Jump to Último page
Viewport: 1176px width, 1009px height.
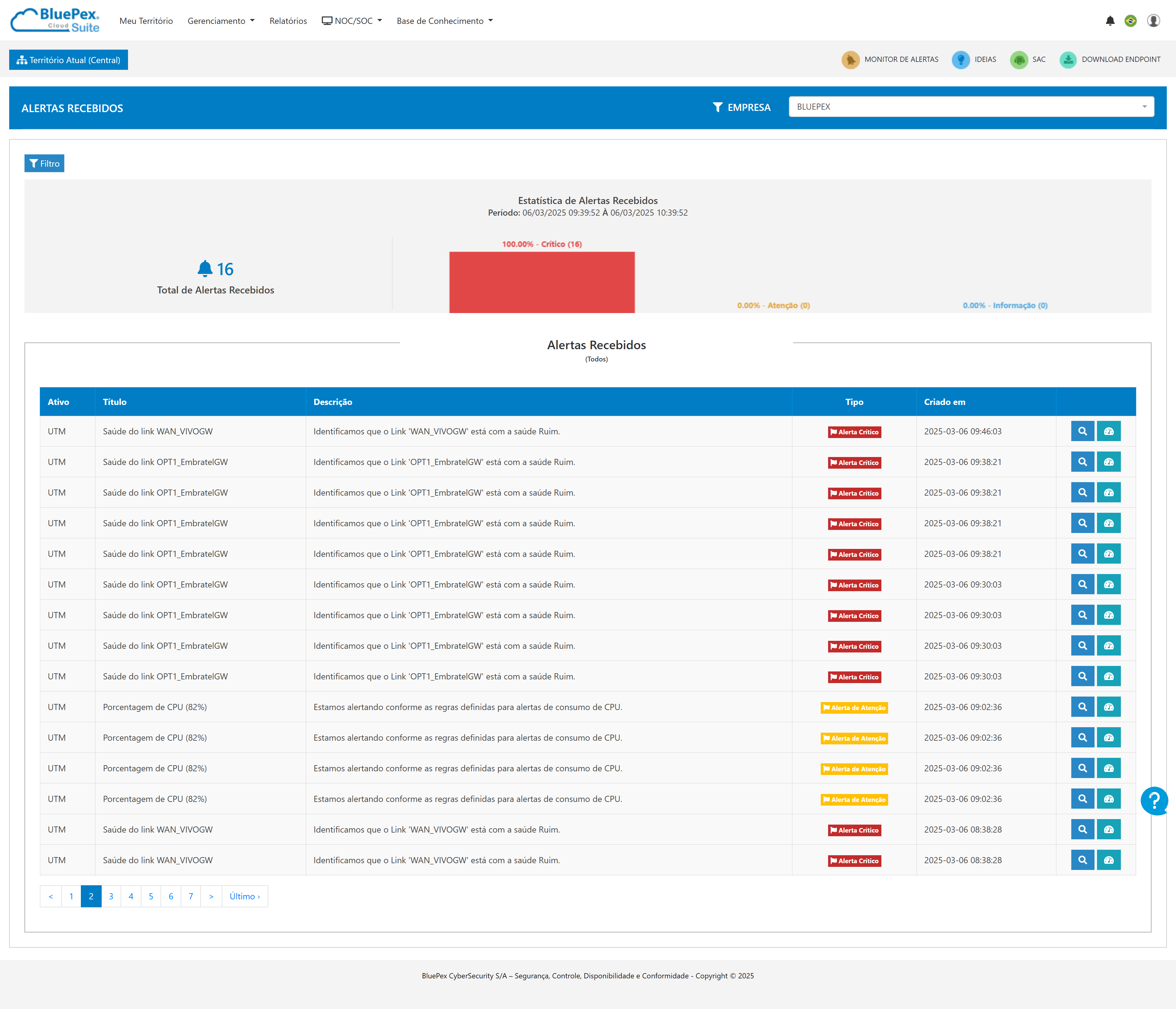pyautogui.click(x=245, y=897)
